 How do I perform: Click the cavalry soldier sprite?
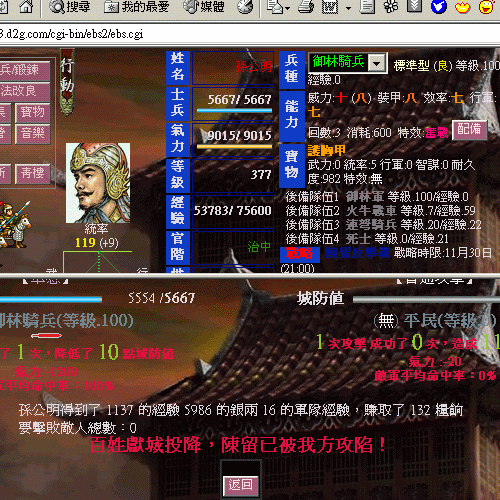click(x=15, y=224)
